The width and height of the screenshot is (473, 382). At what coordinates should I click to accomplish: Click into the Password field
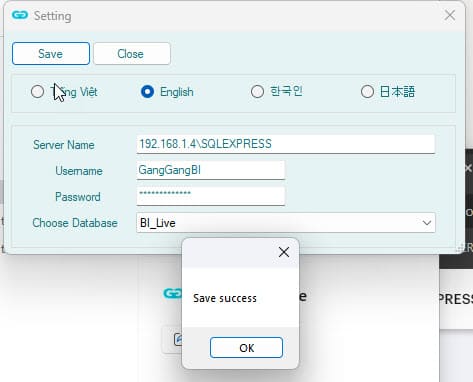point(211,196)
